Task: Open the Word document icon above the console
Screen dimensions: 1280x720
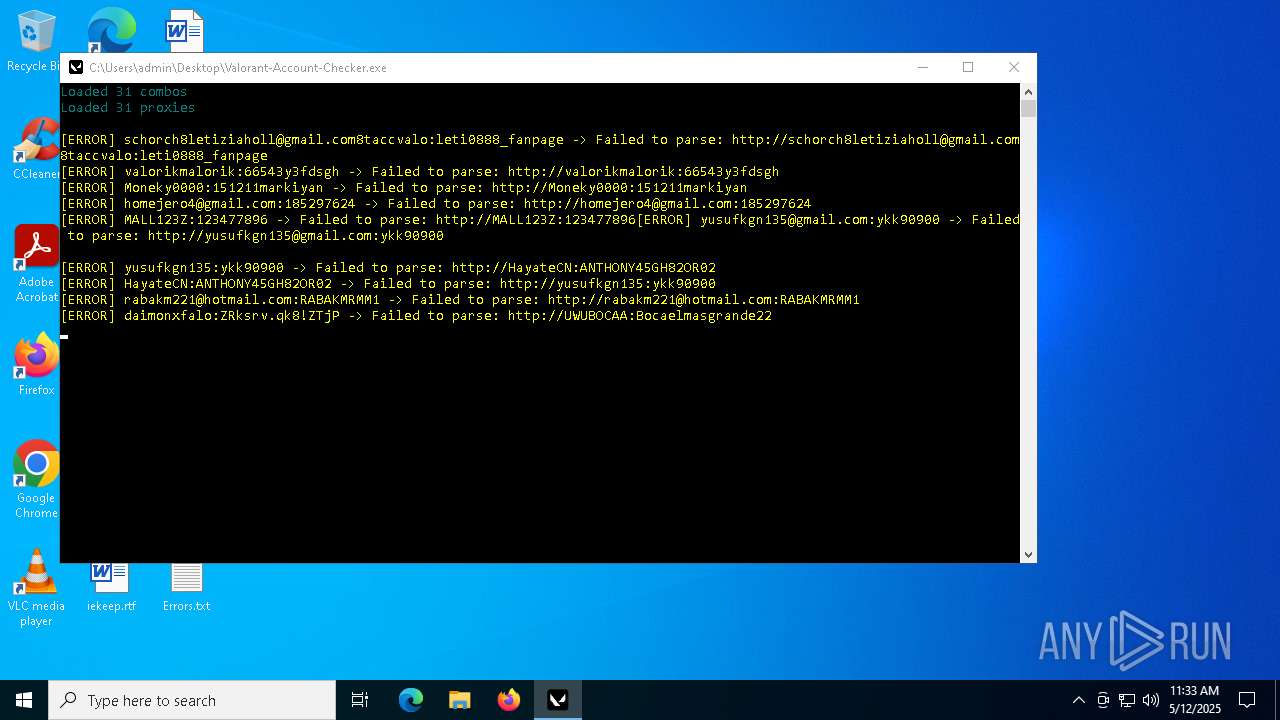Action: pyautogui.click(x=185, y=30)
